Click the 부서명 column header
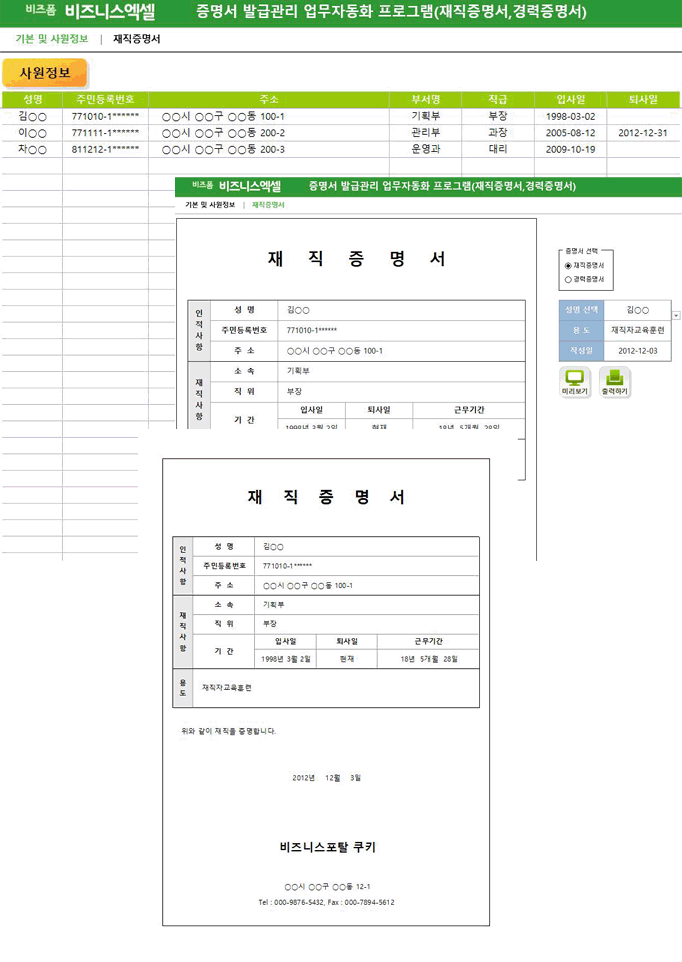This screenshot has width=682, height=962. click(x=426, y=99)
